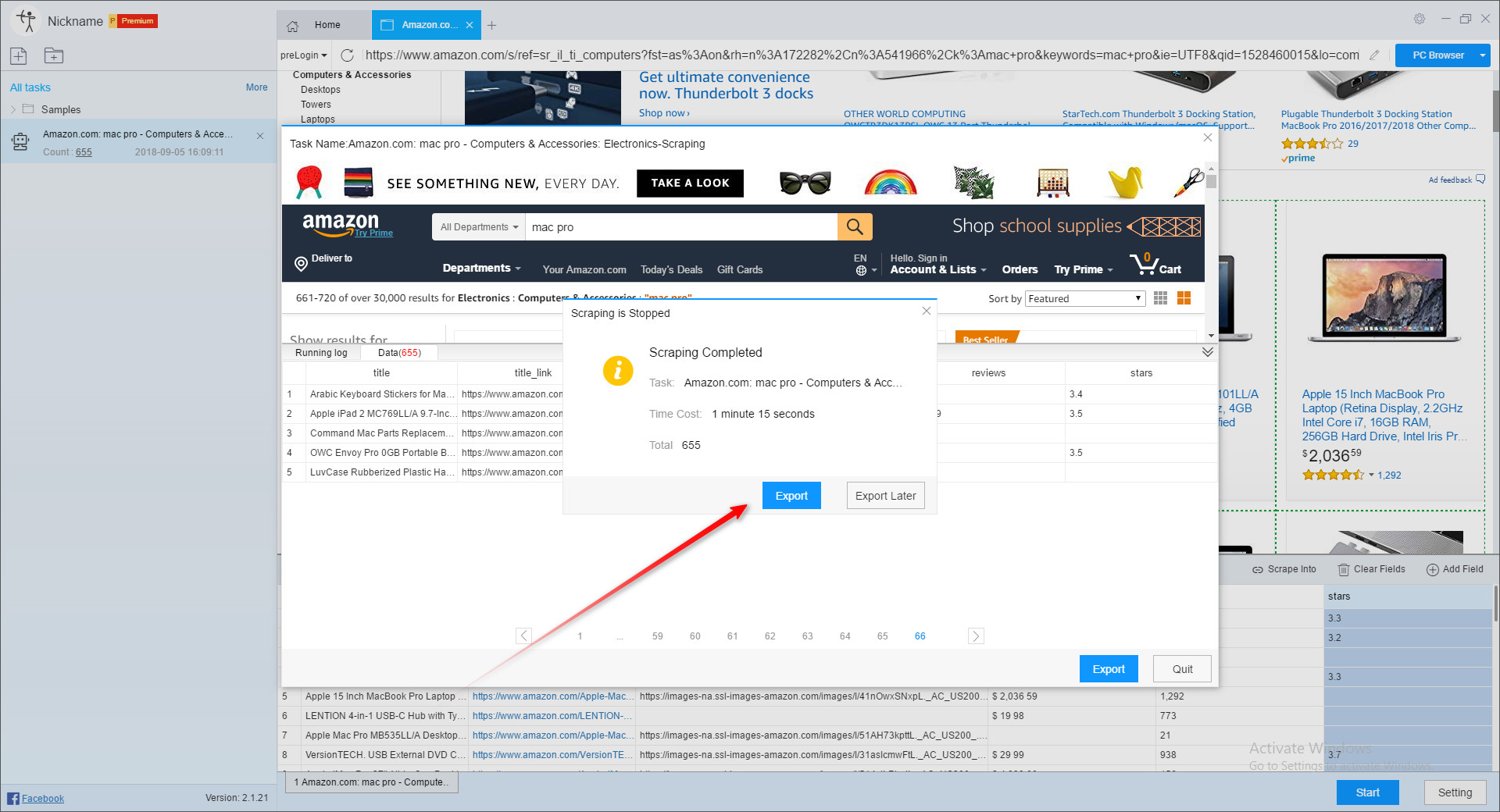Expand the Samples folder

tap(13, 109)
